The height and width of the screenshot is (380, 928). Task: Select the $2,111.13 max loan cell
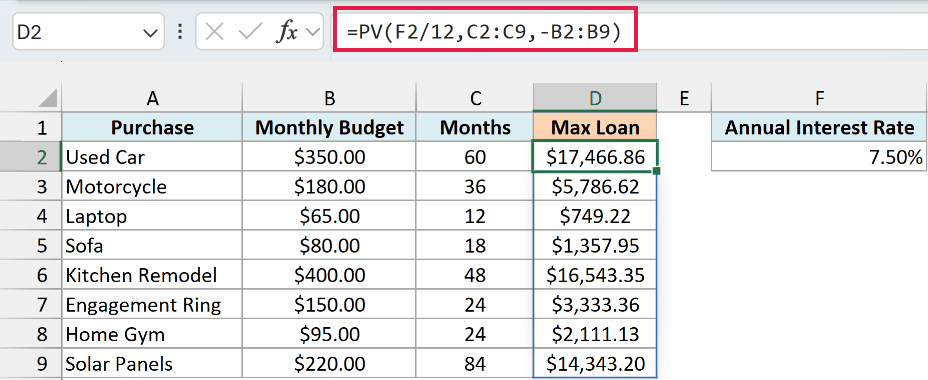click(x=595, y=334)
